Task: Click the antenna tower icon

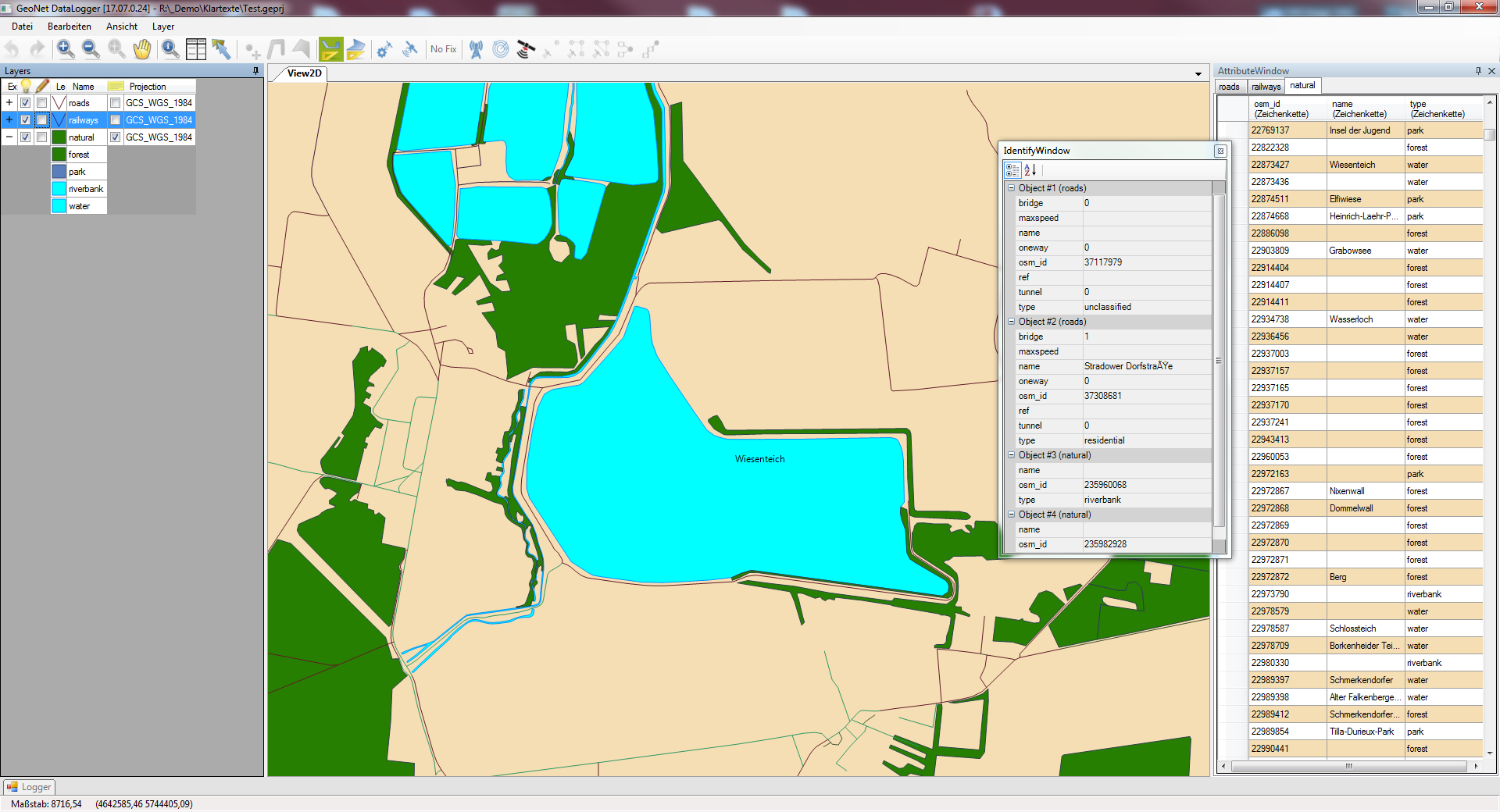Action: point(476,49)
